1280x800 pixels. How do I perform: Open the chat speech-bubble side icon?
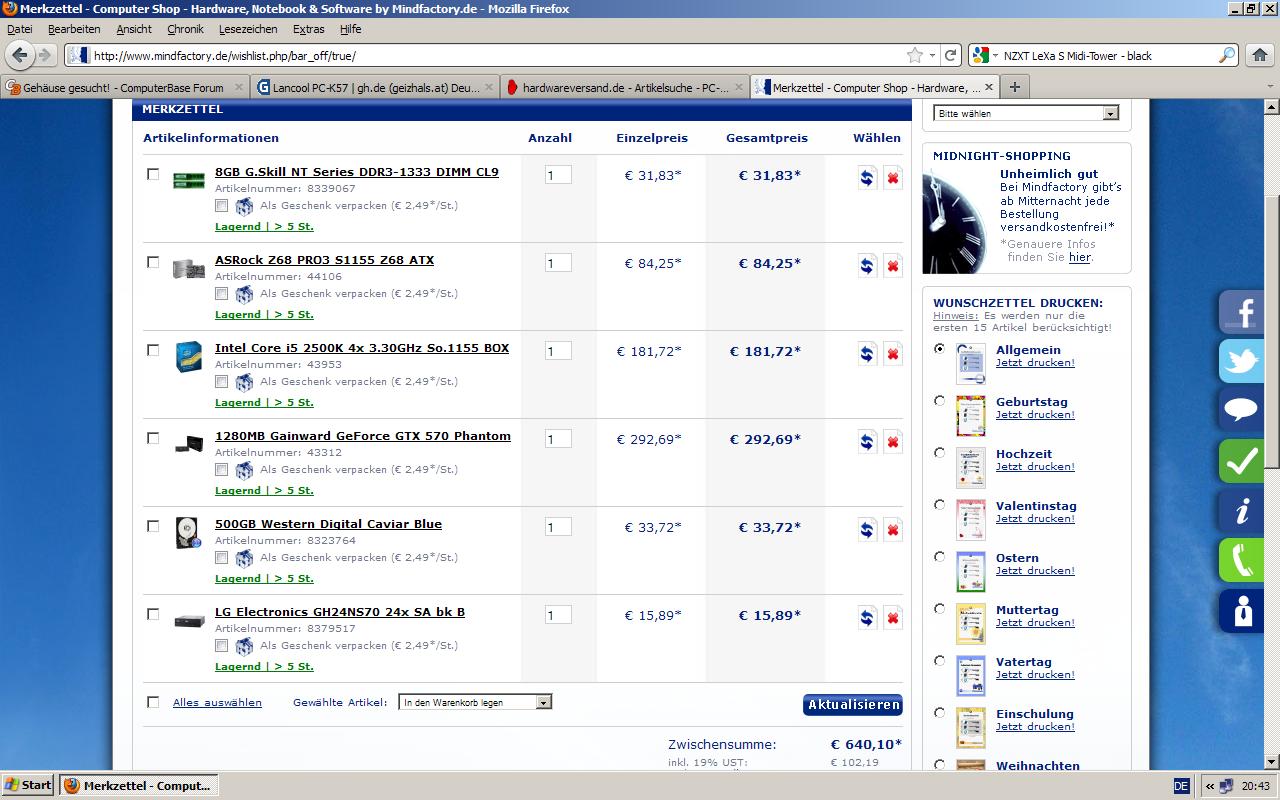1241,411
